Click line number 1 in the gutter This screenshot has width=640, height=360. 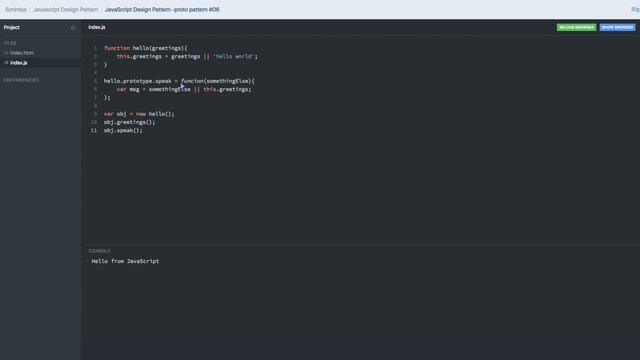95,48
